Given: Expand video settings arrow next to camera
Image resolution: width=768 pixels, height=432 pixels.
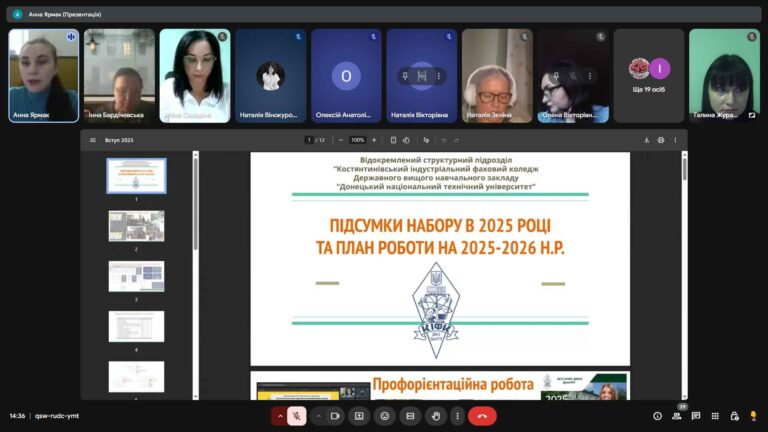Looking at the screenshot, I should pyautogui.click(x=318, y=416).
